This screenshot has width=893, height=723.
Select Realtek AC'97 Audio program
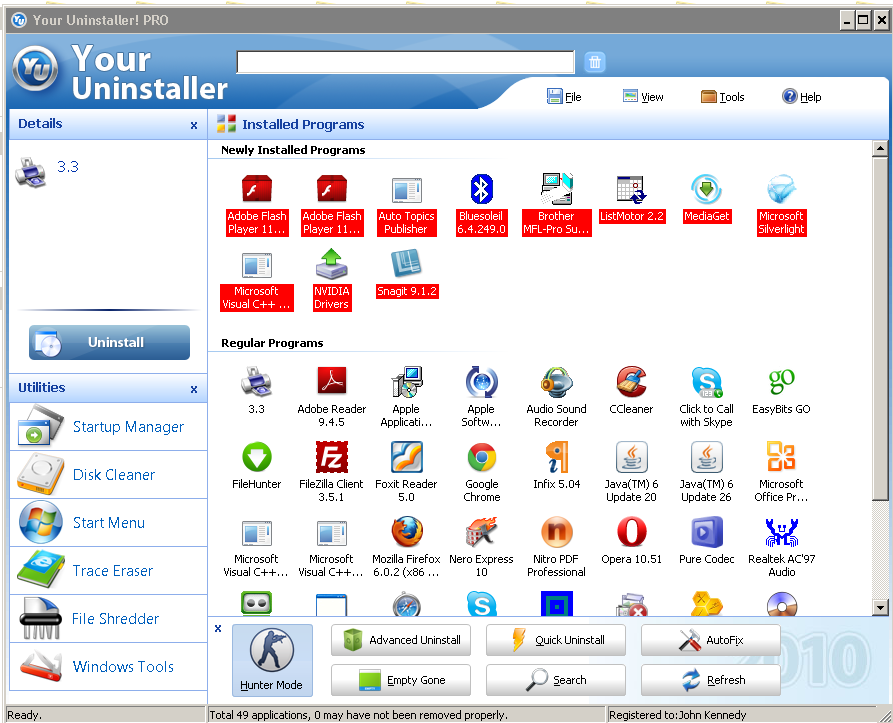tap(781, 547)
